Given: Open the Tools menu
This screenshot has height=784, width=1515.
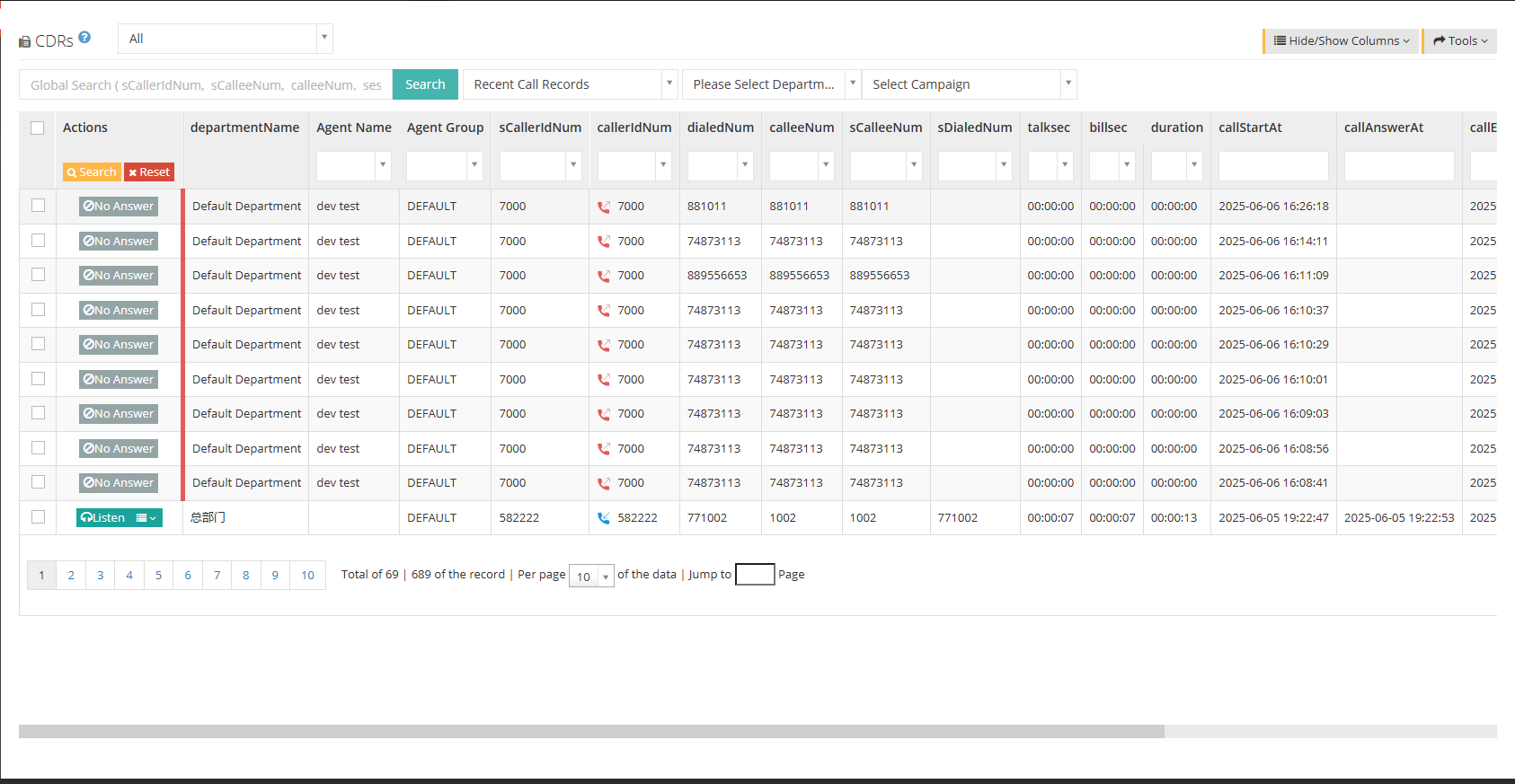Looking at the screenshot, I should pyautogui.click(x=1460, y=40).
